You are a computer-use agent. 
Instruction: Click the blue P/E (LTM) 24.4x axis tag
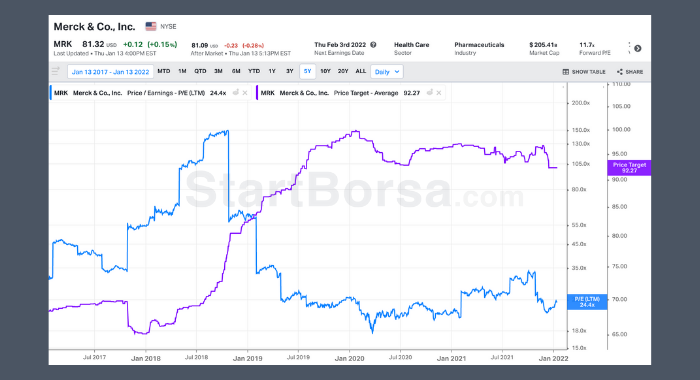[x=587, y=302]
